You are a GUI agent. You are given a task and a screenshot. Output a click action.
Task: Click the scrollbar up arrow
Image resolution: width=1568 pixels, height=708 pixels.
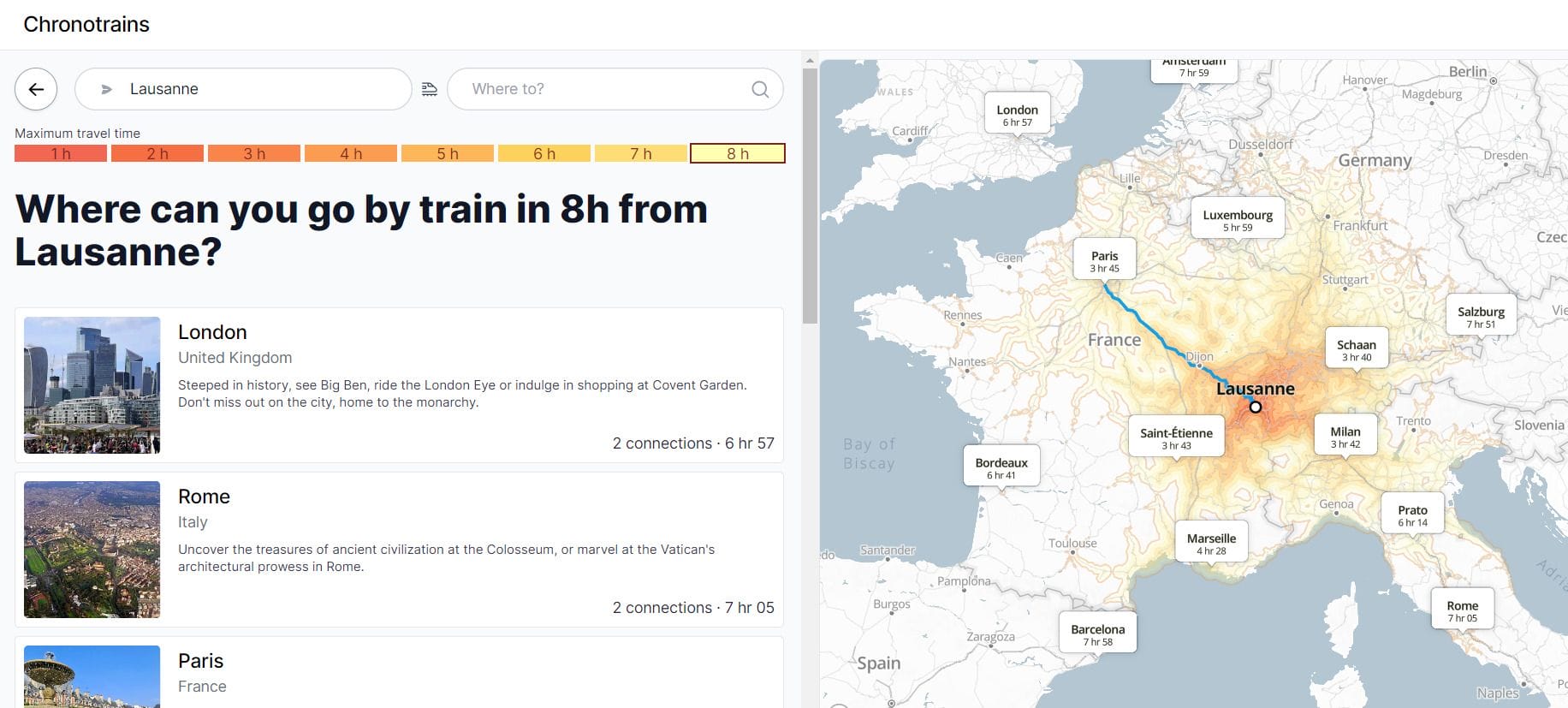(x=810, y=61)
